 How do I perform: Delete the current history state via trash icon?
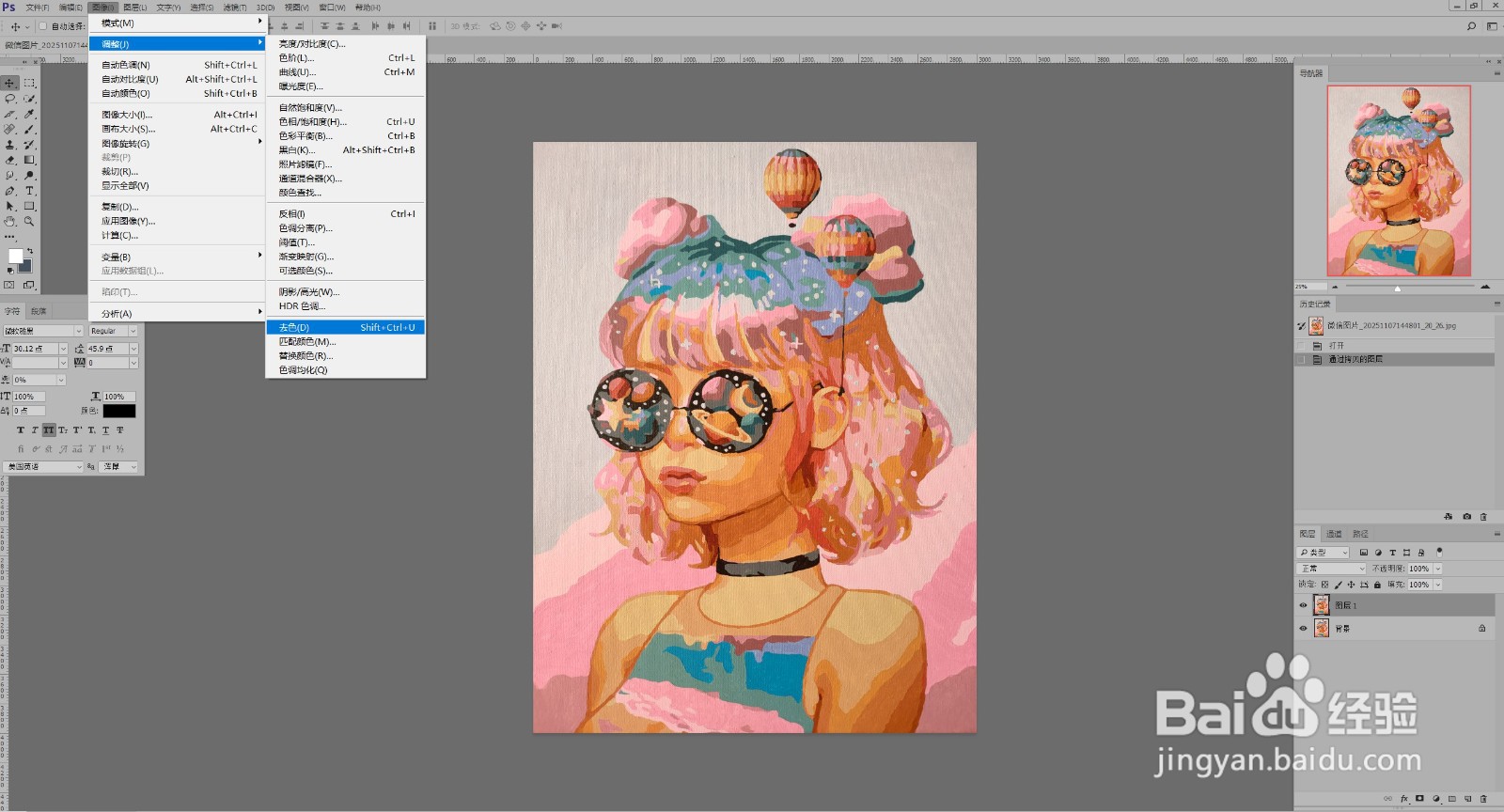click(x=1483, y=517)
